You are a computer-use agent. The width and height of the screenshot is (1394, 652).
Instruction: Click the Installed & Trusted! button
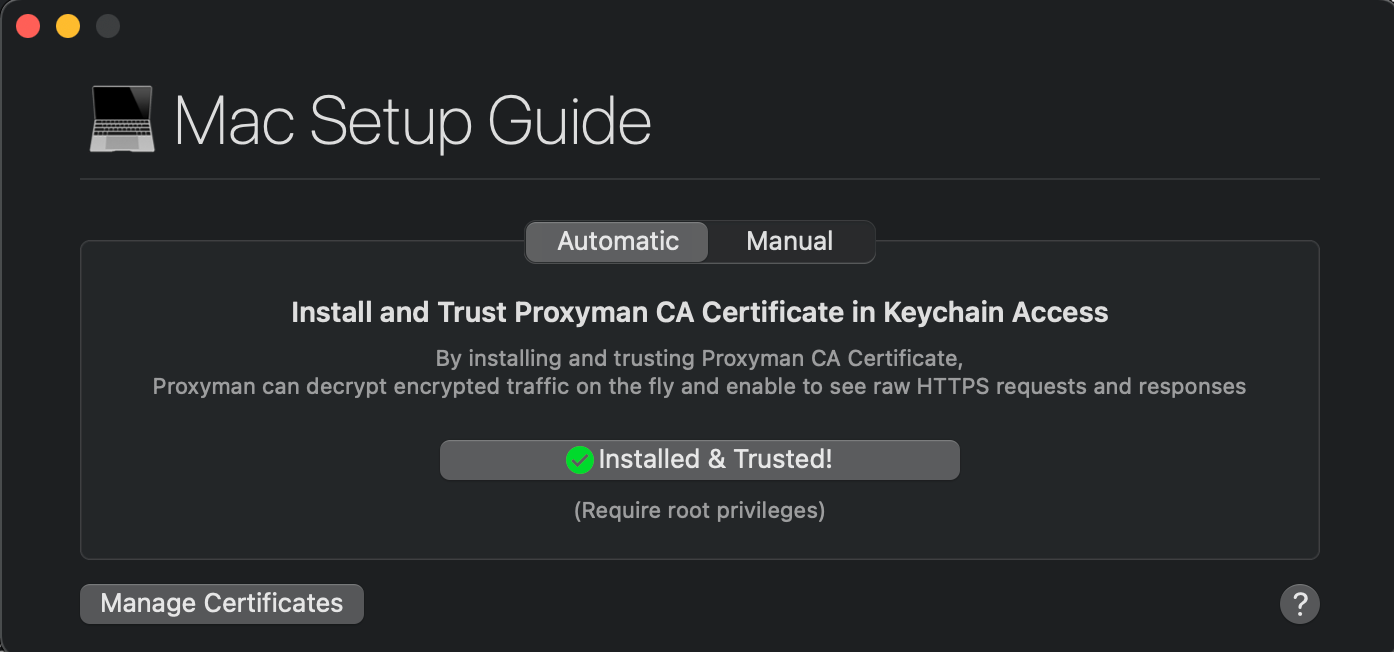point(700,459)
